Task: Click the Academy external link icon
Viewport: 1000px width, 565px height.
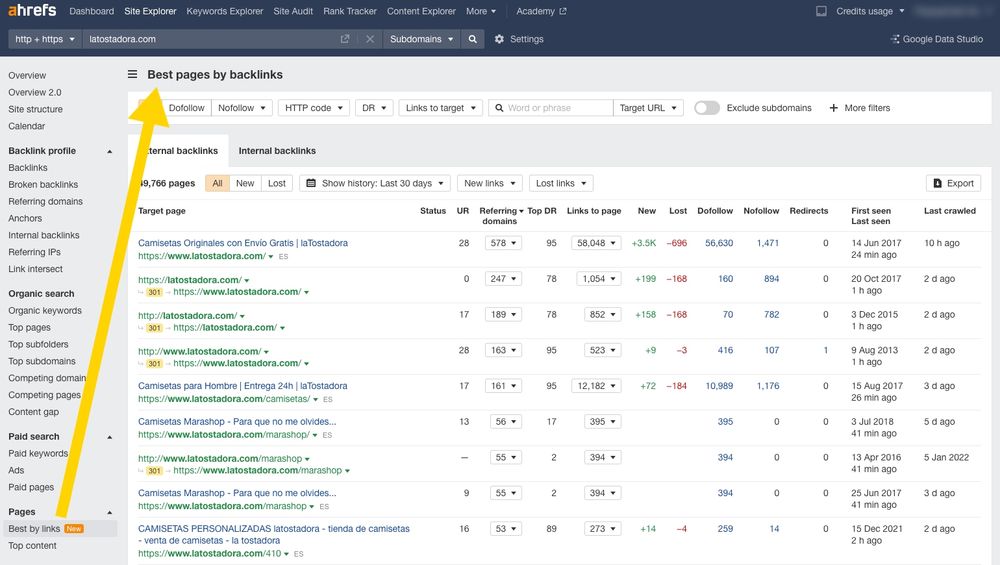Action: 562,11
